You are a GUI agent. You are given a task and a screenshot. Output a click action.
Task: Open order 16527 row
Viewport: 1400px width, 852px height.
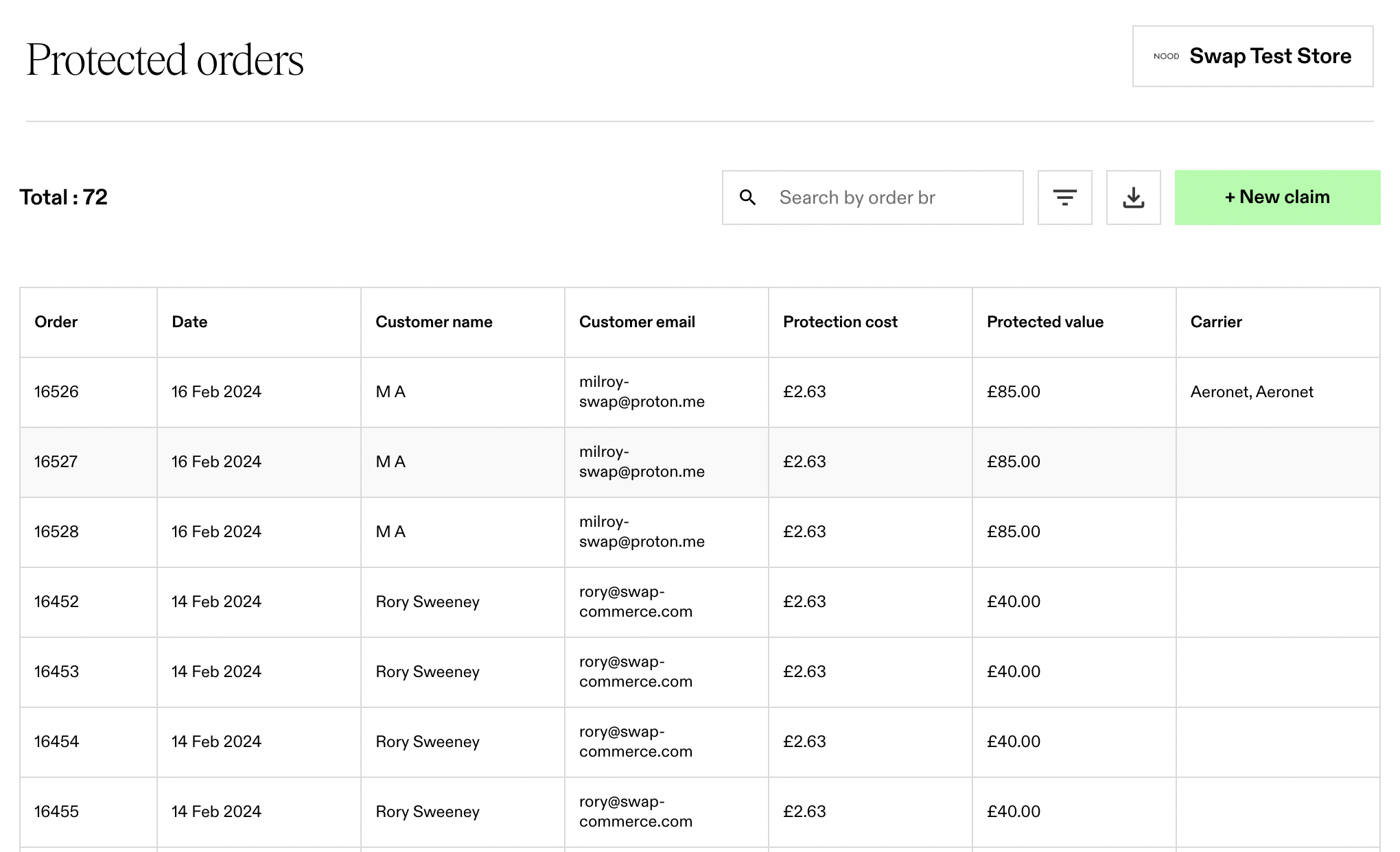click(699, 462)
